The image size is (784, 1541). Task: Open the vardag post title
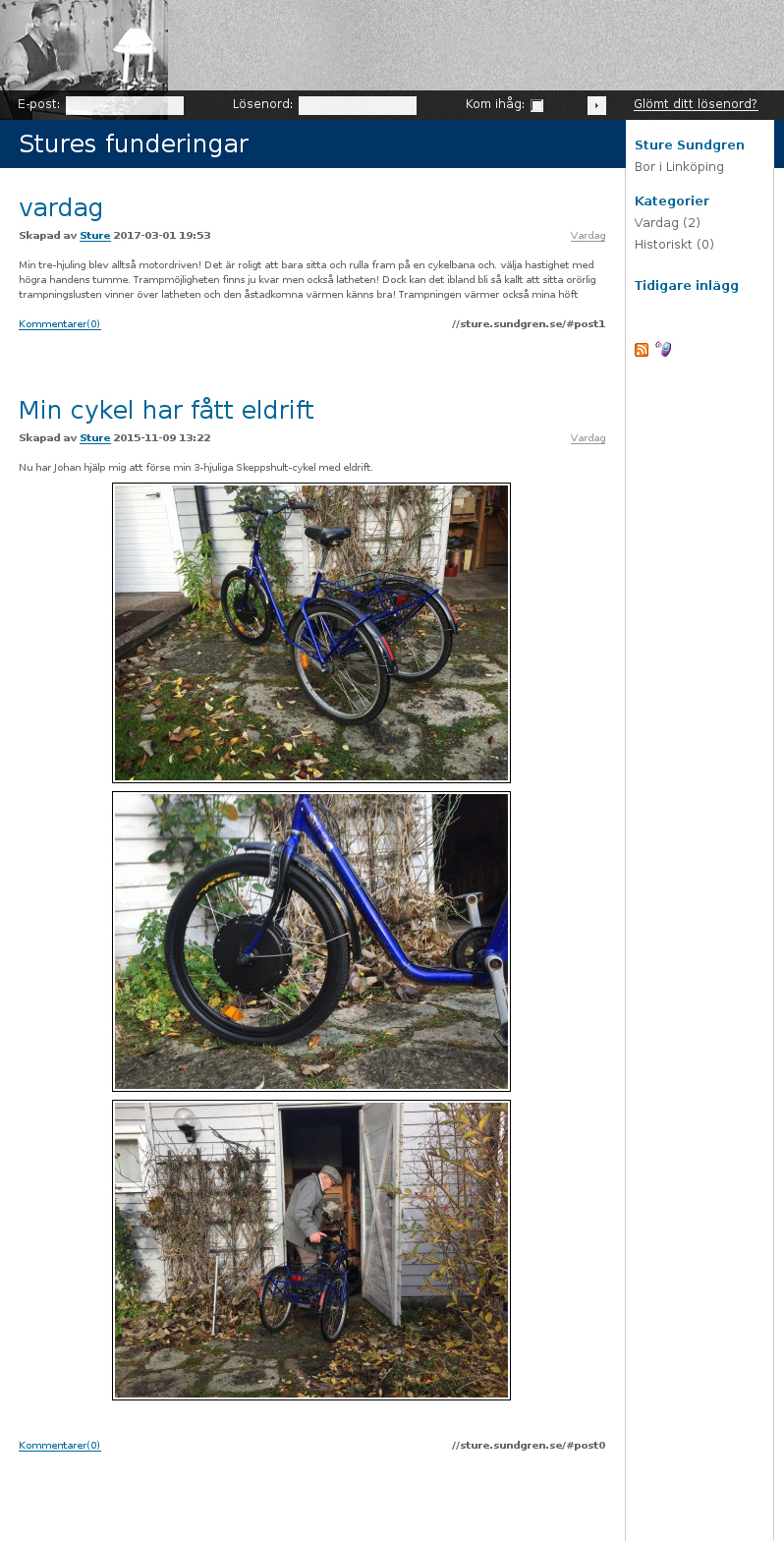[61, 207]
